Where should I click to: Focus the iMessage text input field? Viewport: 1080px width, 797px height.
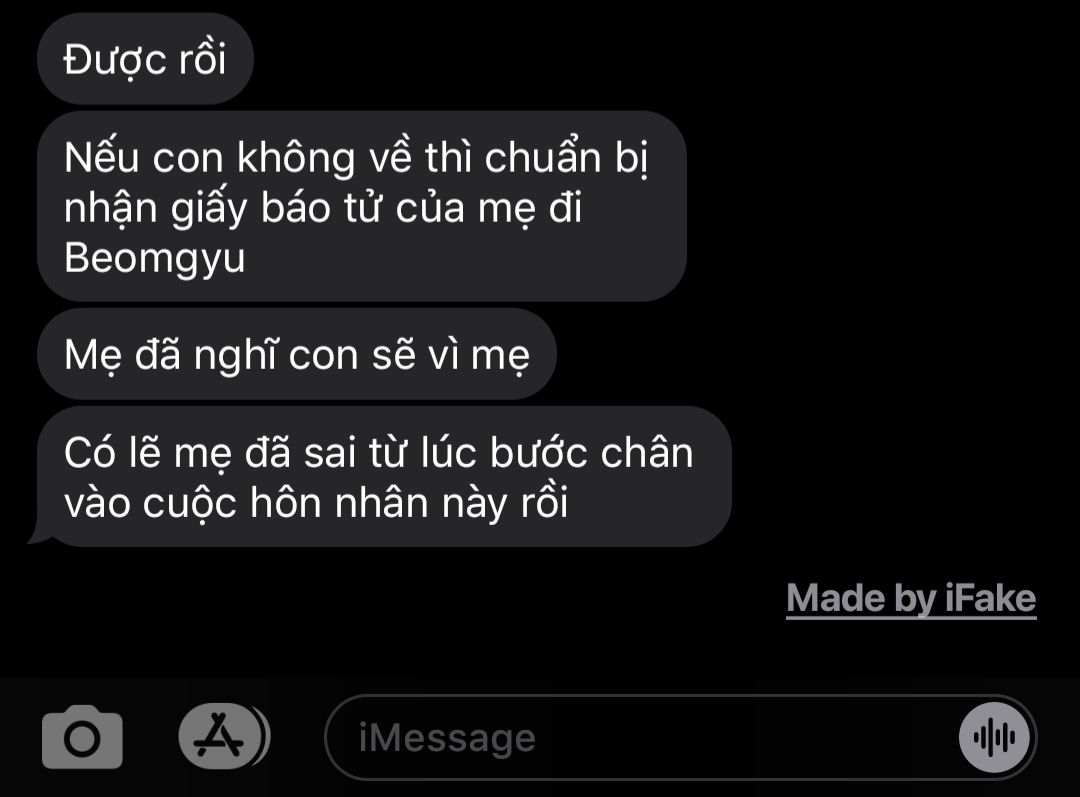click(x=680, y=737)
